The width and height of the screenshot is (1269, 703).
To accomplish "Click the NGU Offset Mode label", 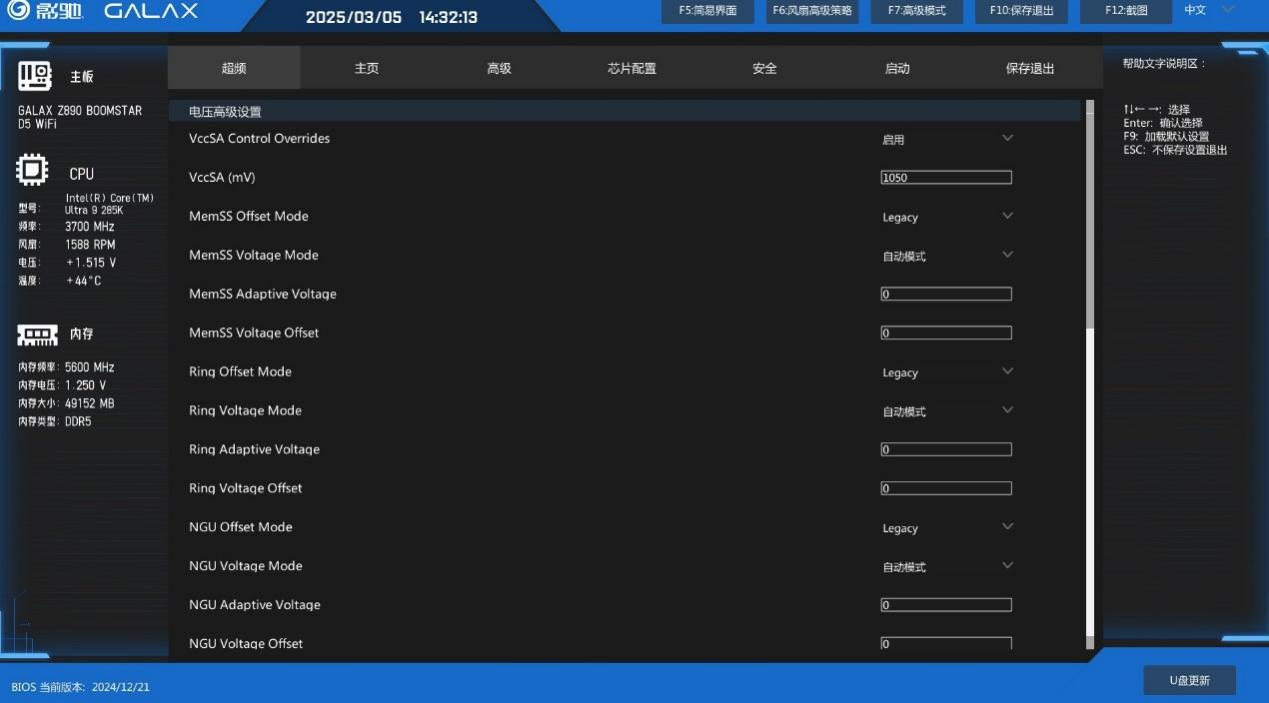I will coord(241,527).
